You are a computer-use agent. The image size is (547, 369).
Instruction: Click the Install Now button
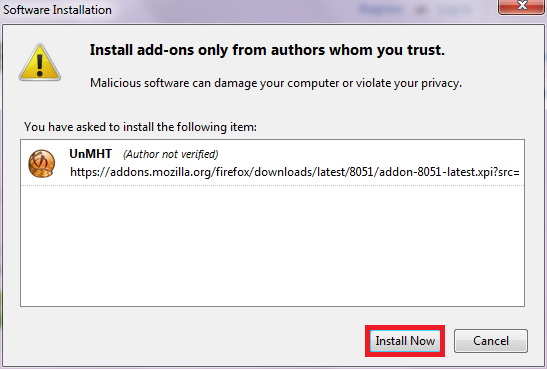[x=405, y=341]
